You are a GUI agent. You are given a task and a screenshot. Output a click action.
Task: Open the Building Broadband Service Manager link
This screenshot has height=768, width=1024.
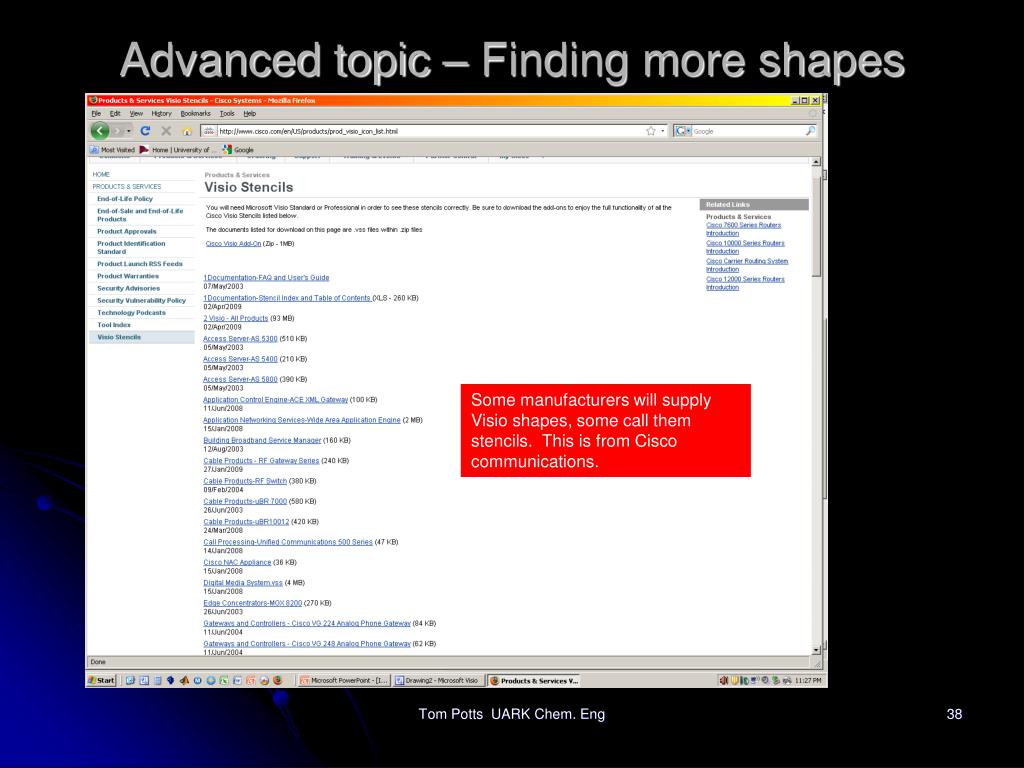[x=262, y=440]
